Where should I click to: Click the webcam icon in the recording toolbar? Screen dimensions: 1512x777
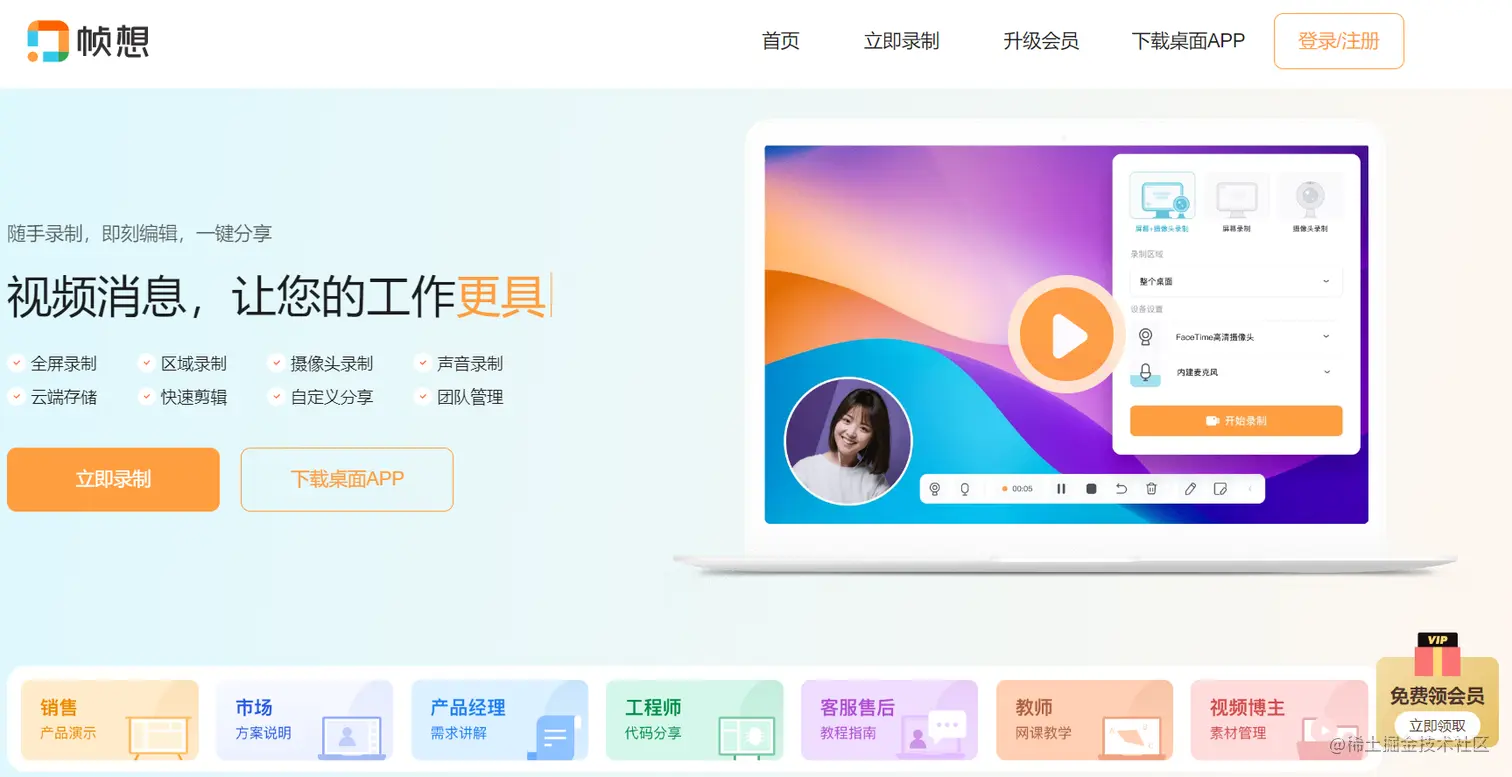[x=935, y=489]
